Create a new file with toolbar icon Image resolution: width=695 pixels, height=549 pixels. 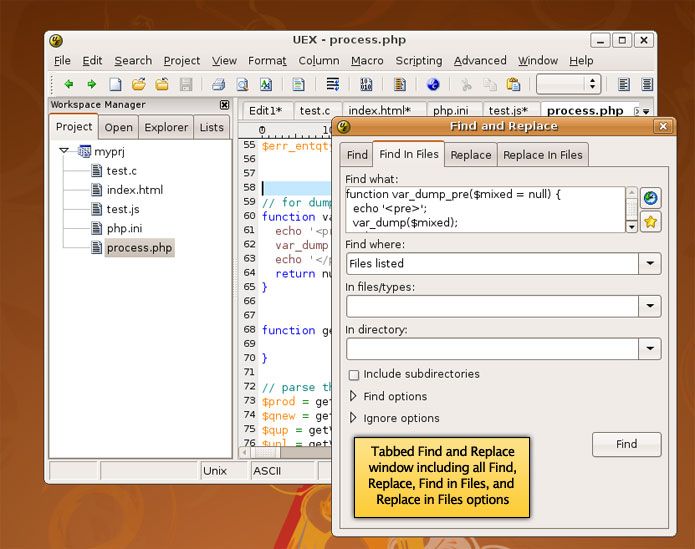[x=115, y=84]
